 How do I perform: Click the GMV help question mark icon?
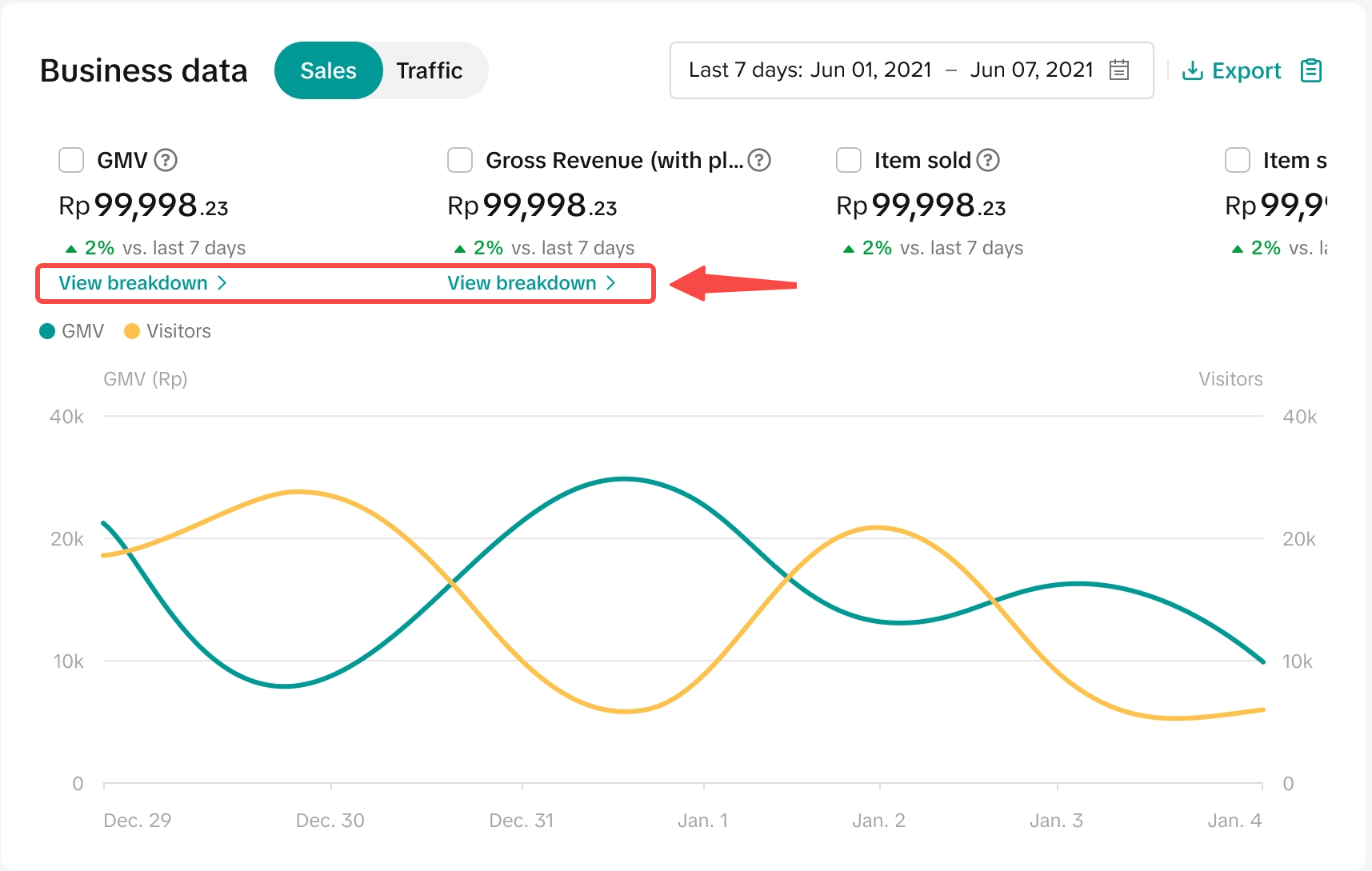166,161
